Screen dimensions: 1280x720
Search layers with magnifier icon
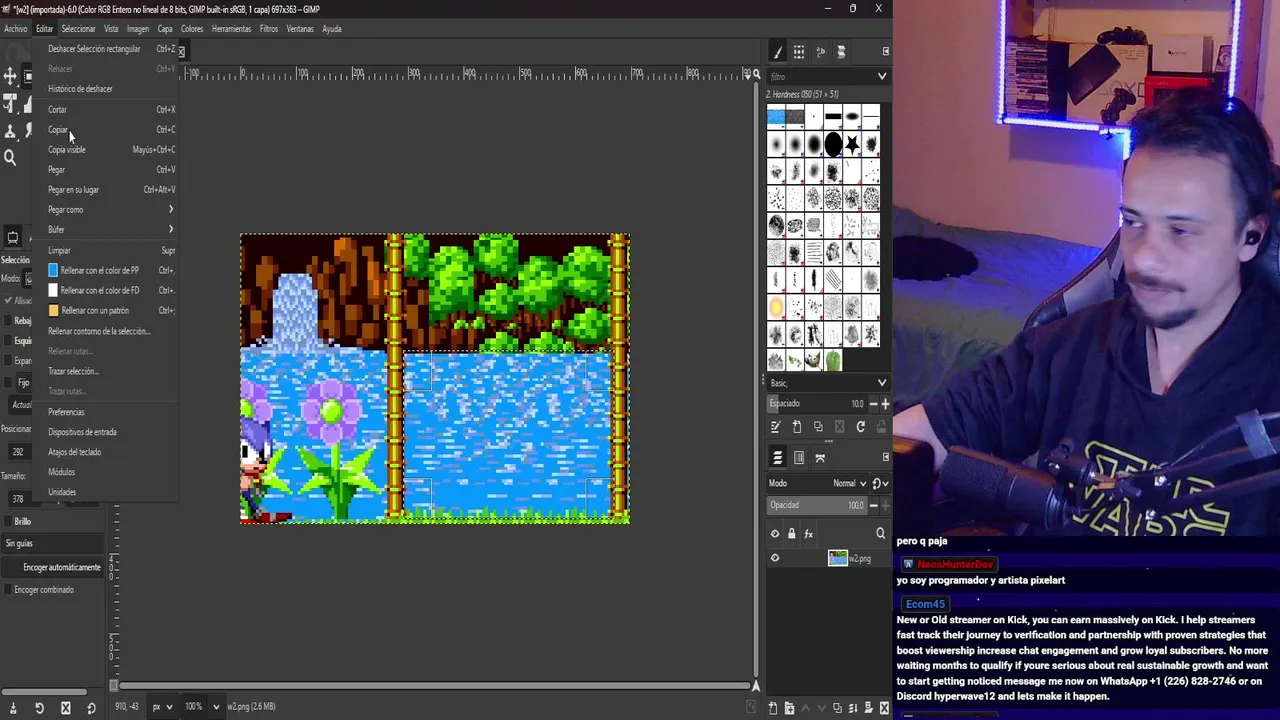coord(881,534)
